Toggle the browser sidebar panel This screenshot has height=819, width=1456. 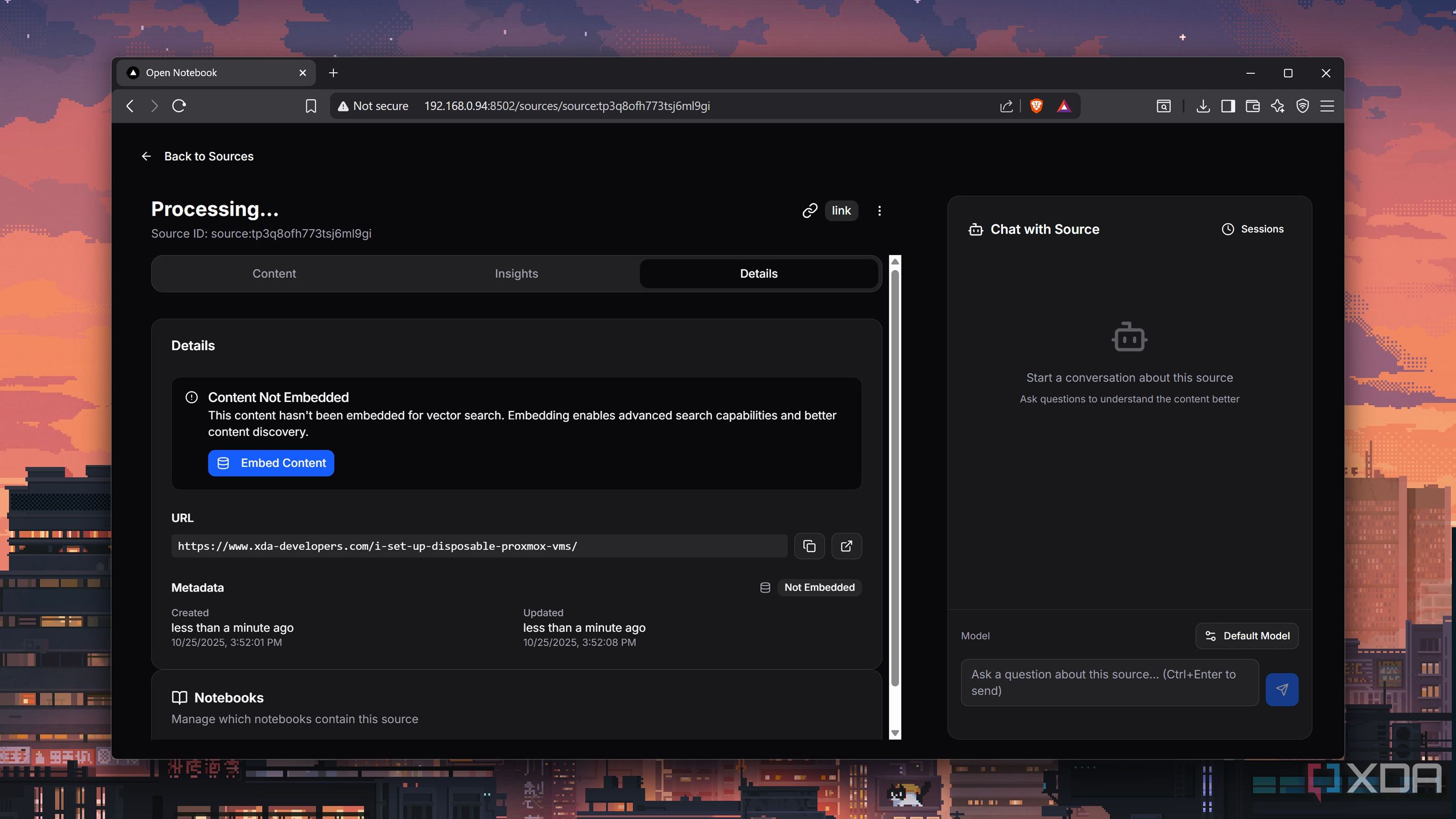1228,106
